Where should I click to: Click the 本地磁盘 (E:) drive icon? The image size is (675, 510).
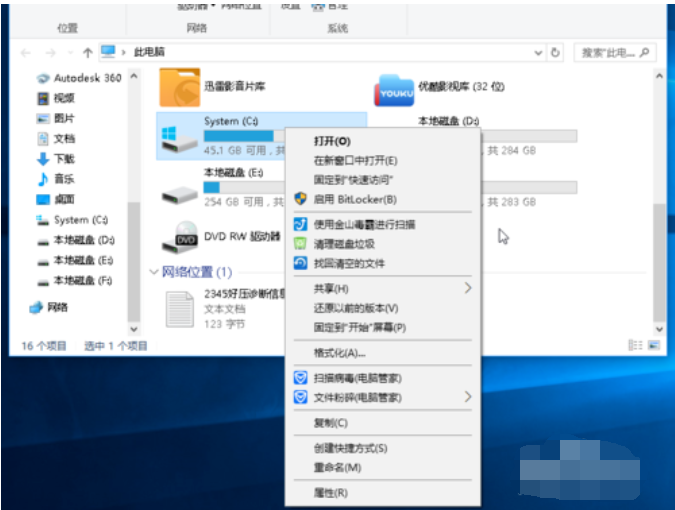point(179,188)
